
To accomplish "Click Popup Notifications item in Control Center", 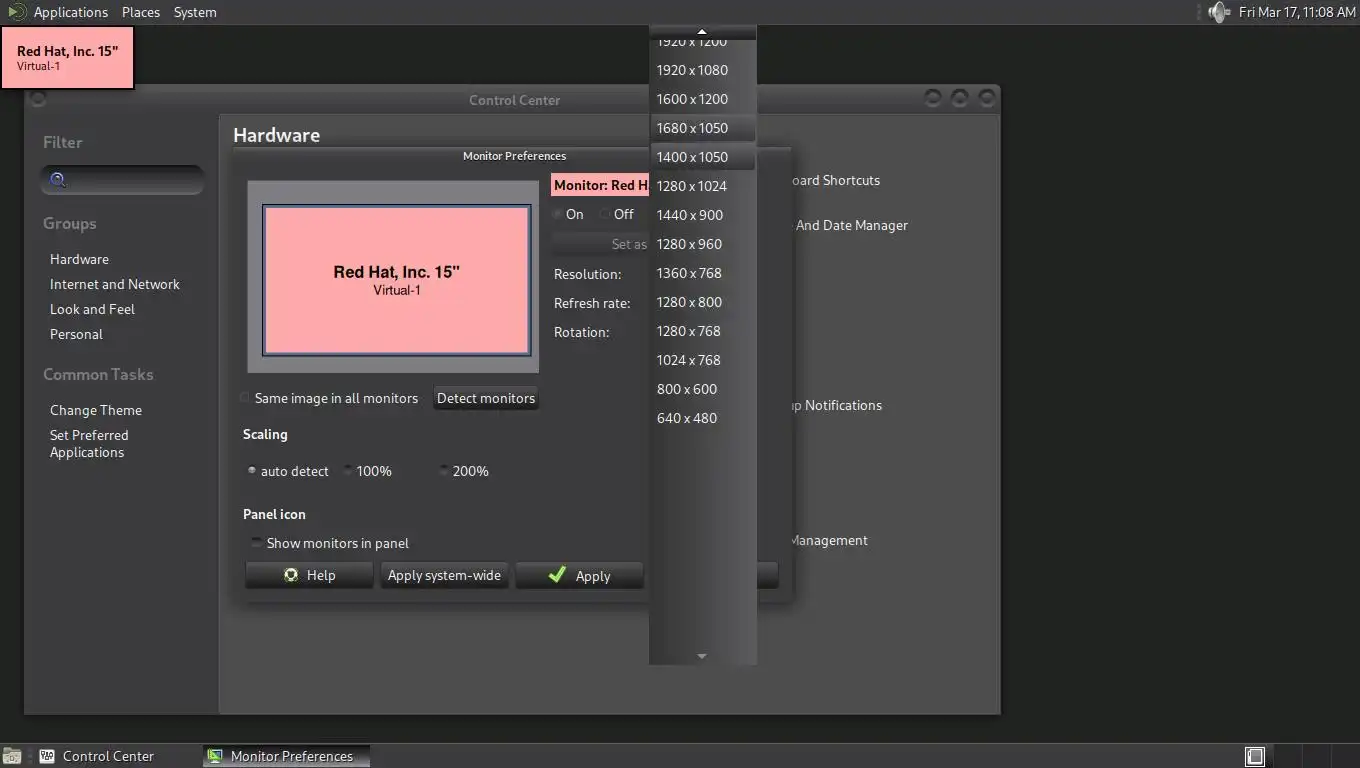I will coord(836,405).
